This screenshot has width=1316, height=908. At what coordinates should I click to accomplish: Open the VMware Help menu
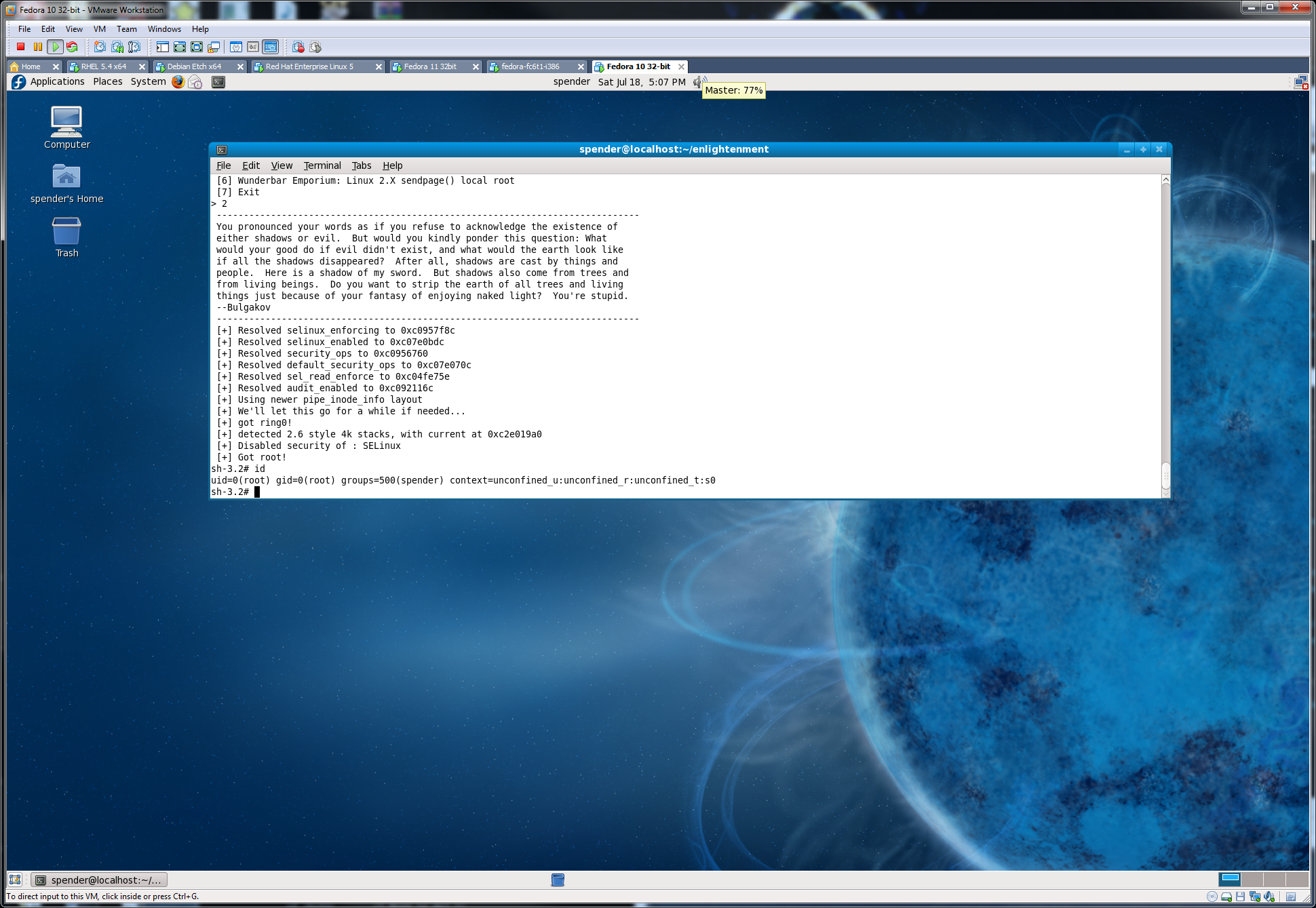[x=200, y=29]
